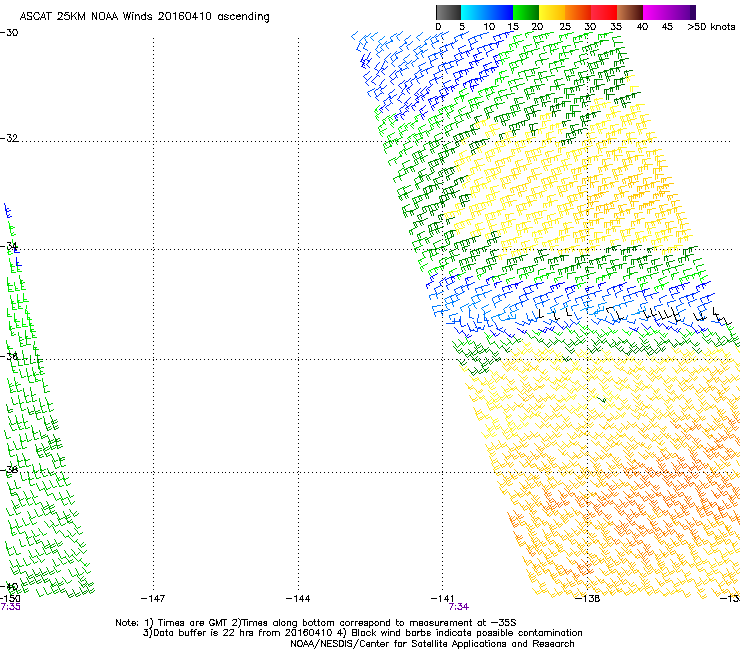Screen dimensions: 740x650
Task: Click the "-138" longitude axis label
Action: click(588, 599)
